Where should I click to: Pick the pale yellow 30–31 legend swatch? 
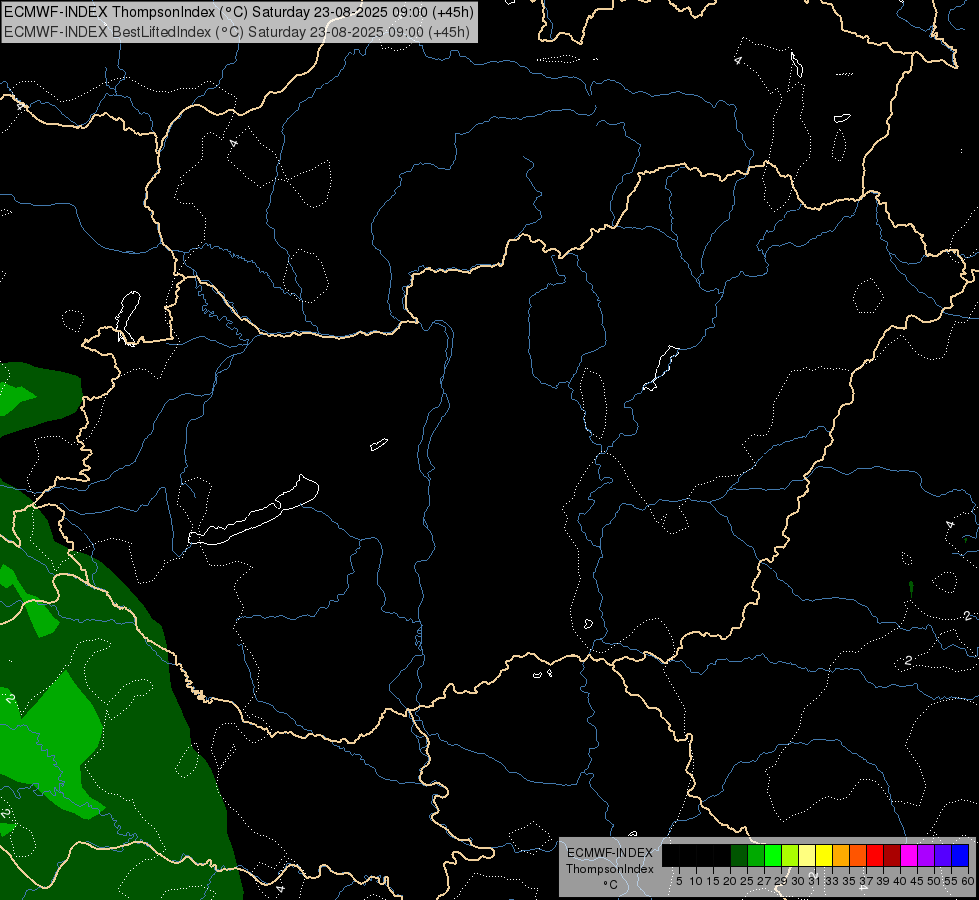(807, 855)
